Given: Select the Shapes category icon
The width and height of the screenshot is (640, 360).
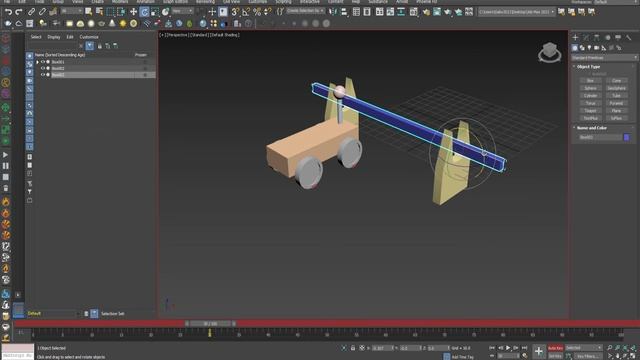Looking at the screenshot, I should tap(582, 48).
